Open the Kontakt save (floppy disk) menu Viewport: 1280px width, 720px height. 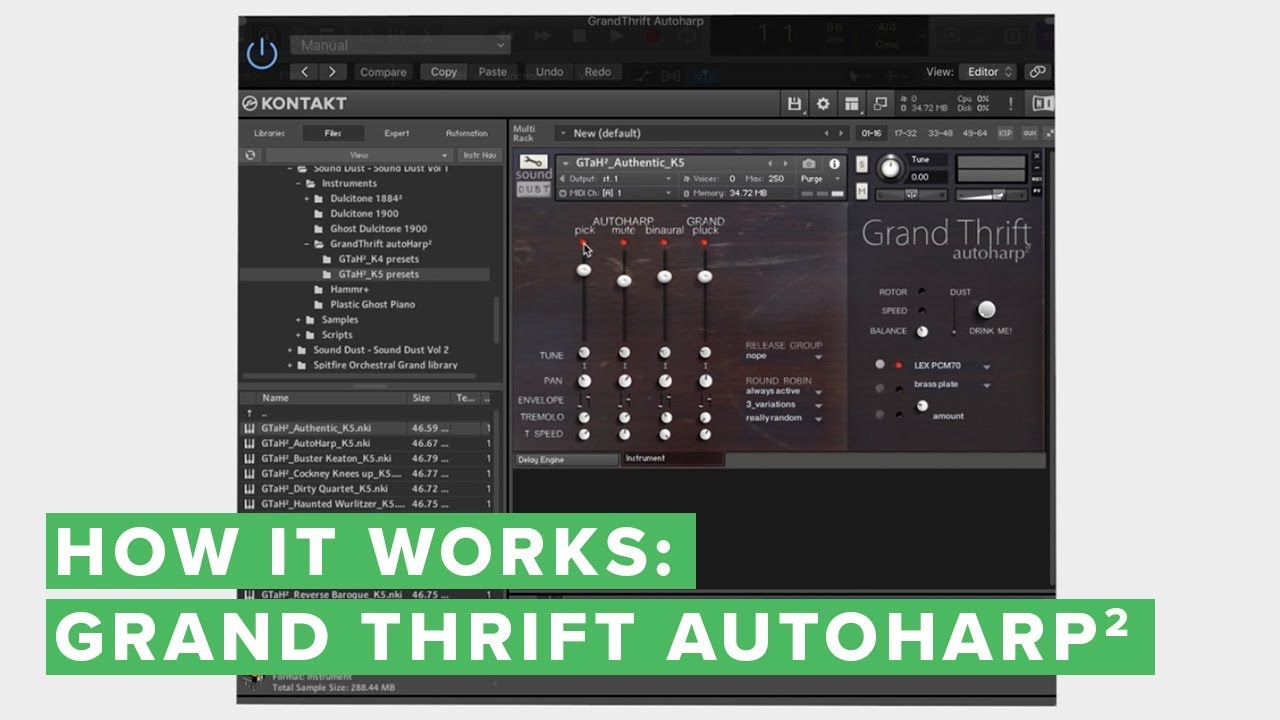(795, 103)
